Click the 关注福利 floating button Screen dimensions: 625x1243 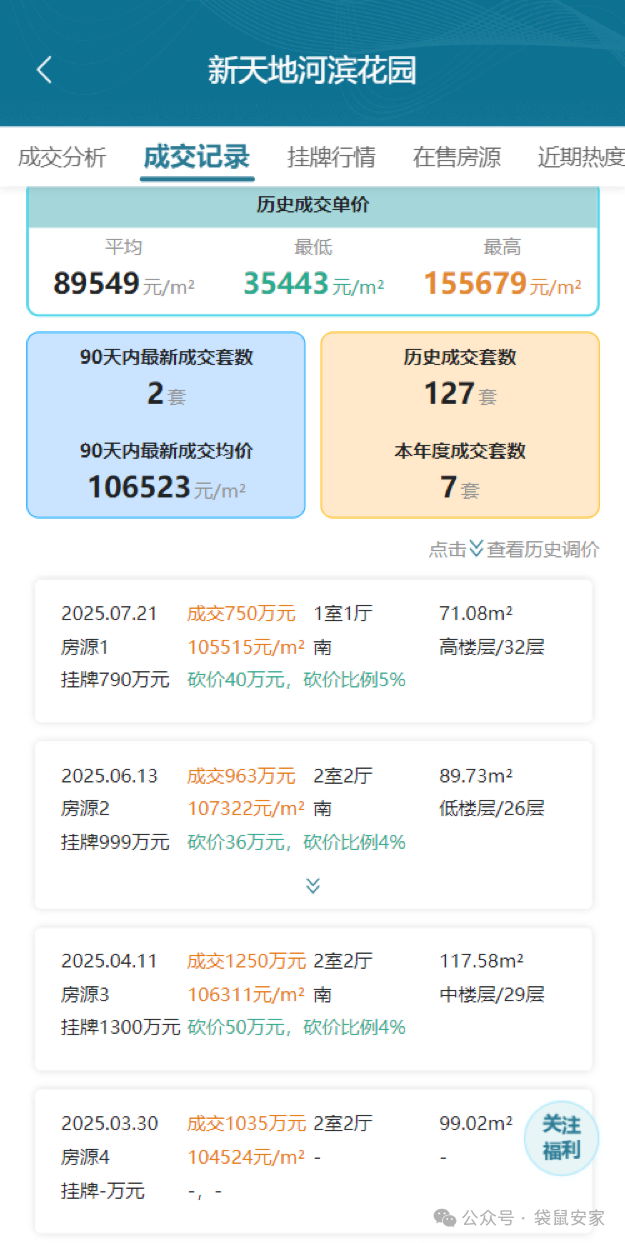click(x=561, y=1138)
